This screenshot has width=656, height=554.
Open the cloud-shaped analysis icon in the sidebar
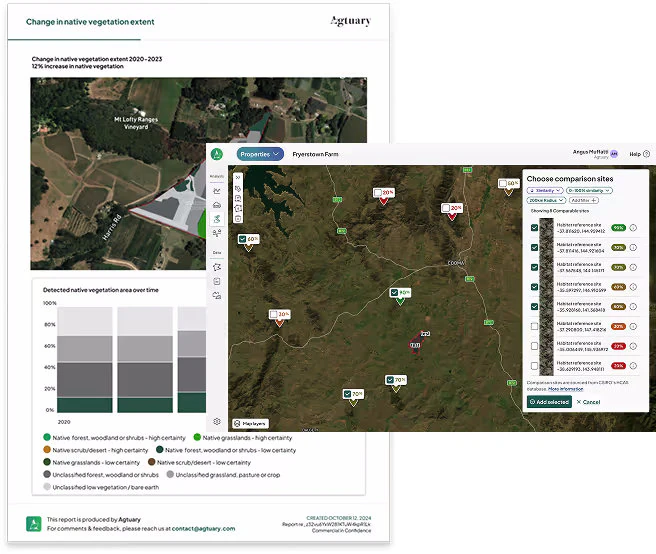[x=217, y=205]
